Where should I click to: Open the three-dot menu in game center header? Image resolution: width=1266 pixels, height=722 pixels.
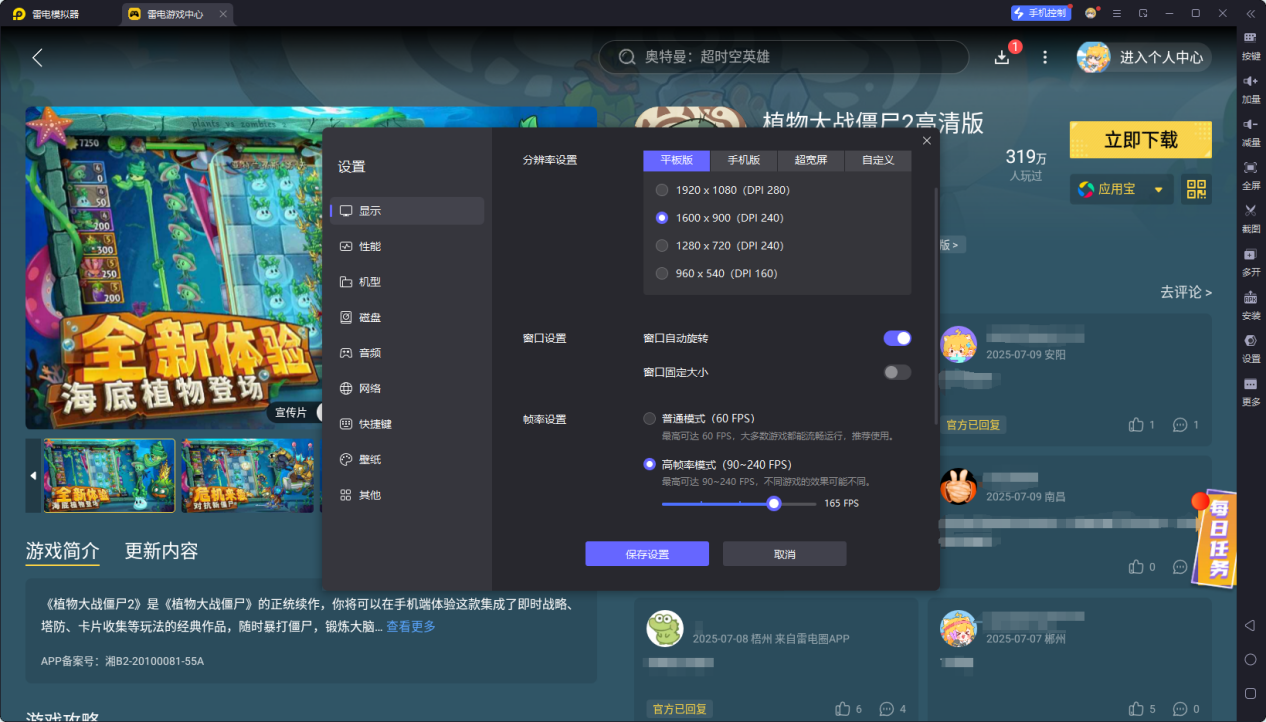pos(1045,57)
